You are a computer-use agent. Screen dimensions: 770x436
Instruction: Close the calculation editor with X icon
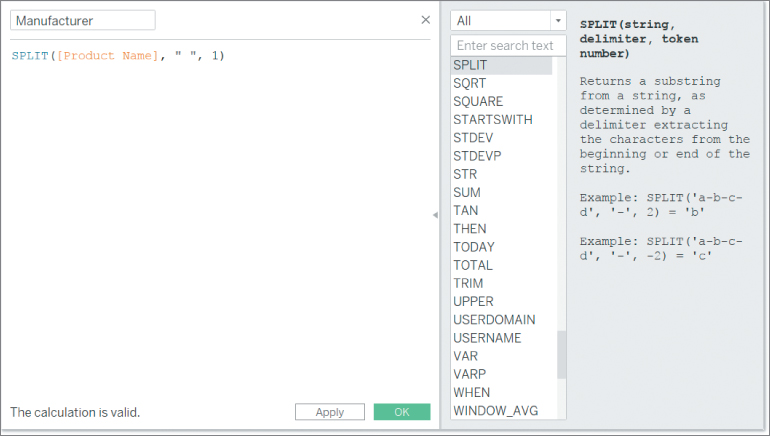(x=425, y=20)
